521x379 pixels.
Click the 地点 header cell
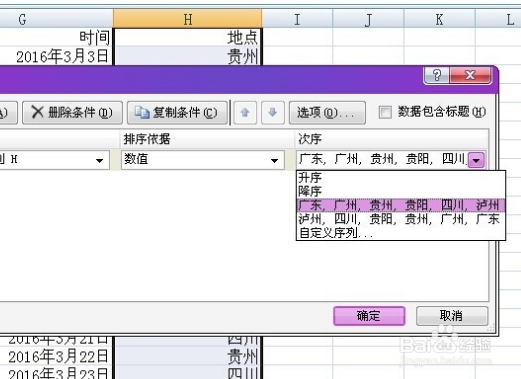(188, 37)
